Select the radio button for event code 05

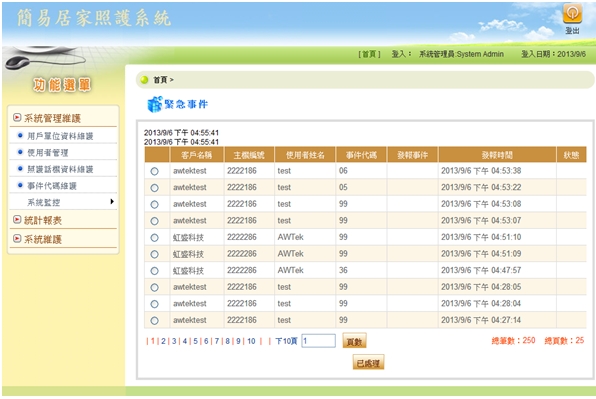[x=154, y=188]
